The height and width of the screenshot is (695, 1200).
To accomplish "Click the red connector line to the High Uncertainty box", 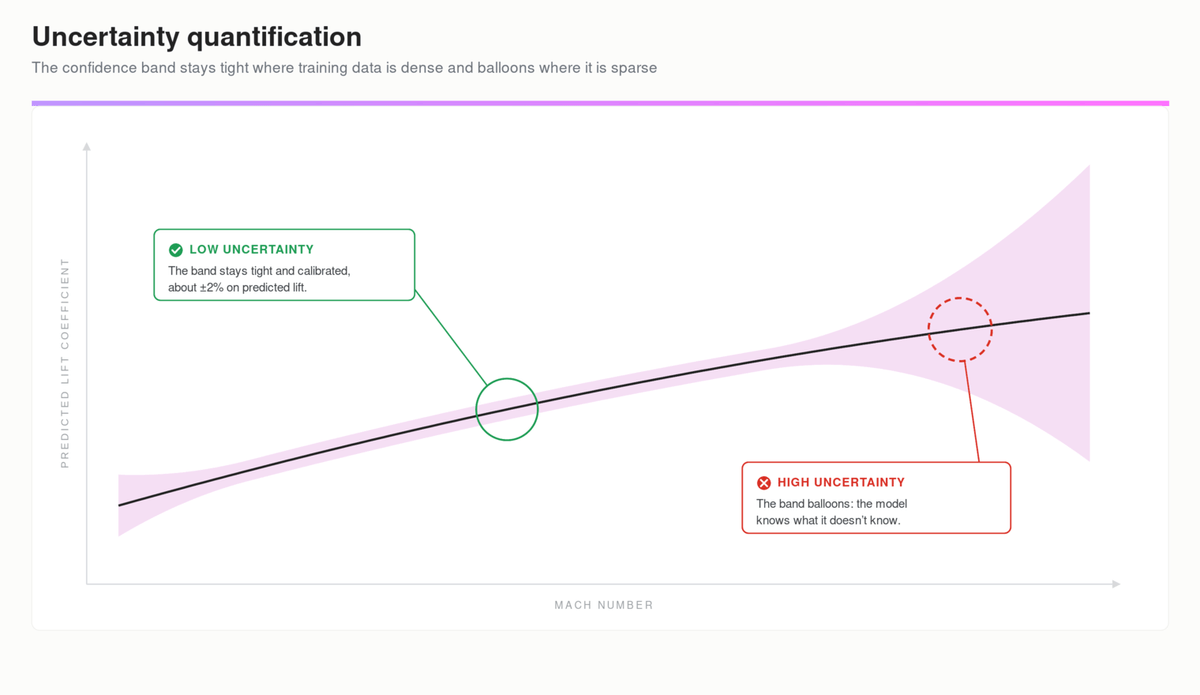I will tap(972, 411).
